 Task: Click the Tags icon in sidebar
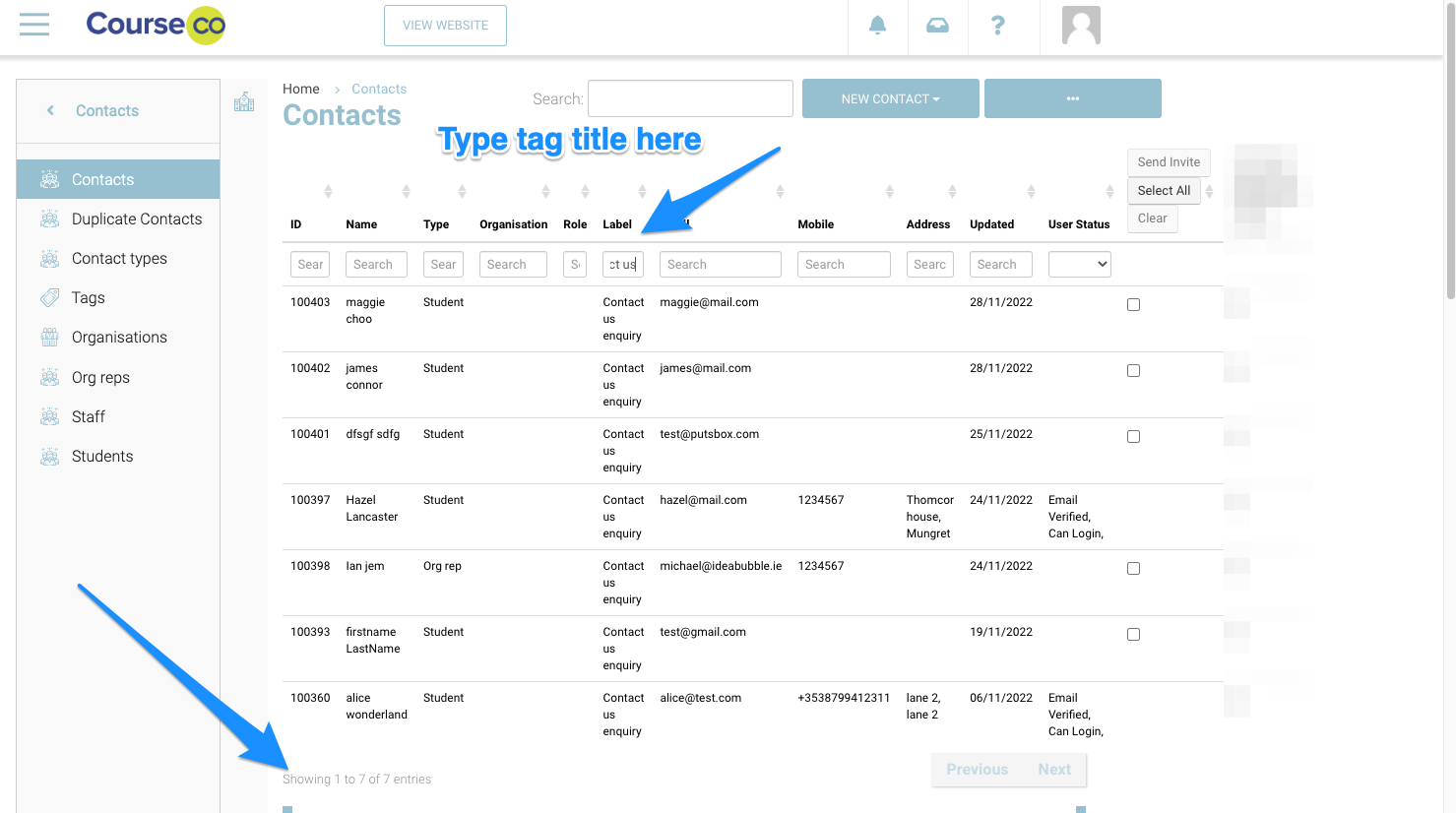pos(49,298)
